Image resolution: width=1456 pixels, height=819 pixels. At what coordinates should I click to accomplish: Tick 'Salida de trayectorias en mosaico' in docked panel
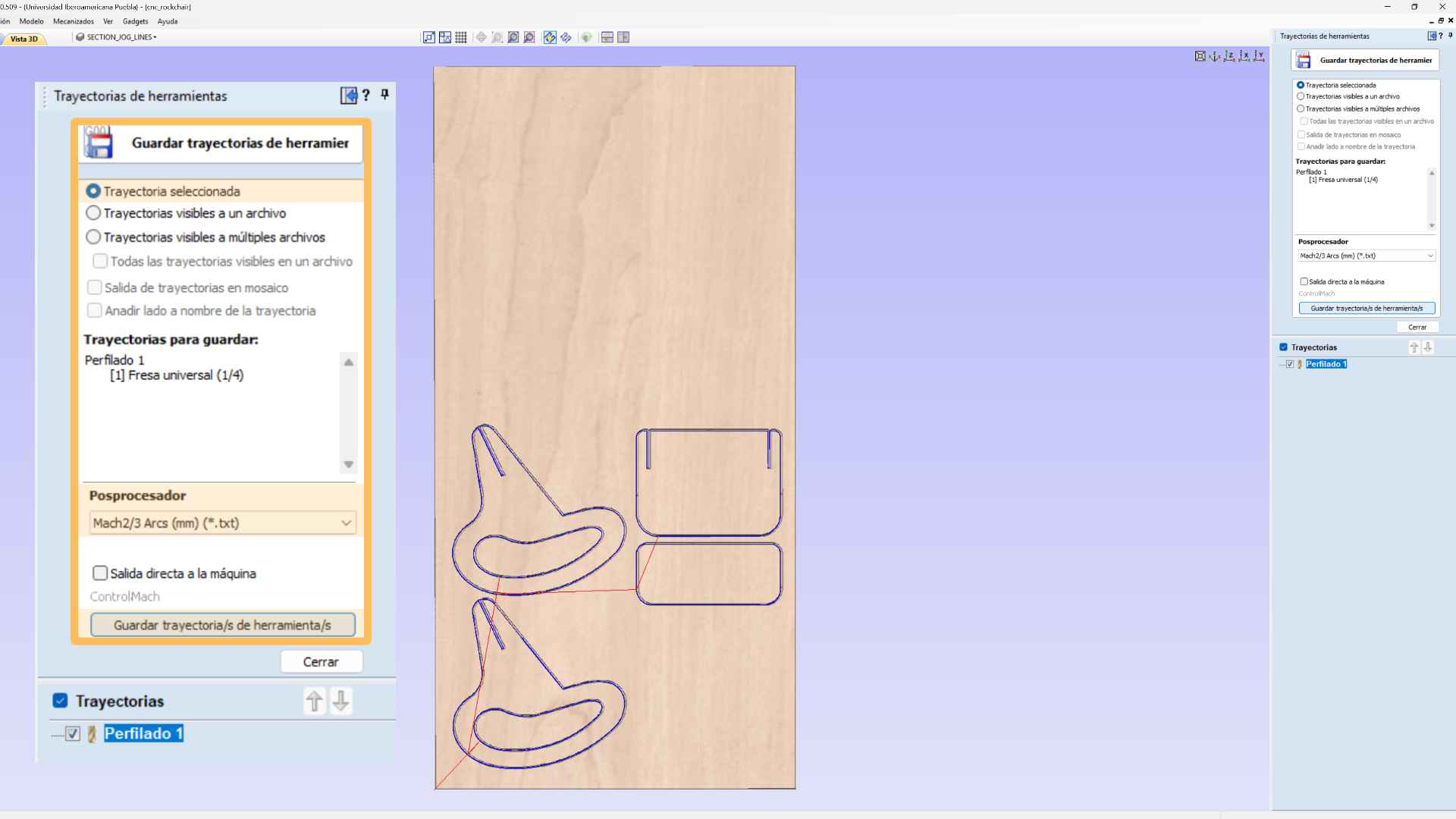[x=1301, y=135]
